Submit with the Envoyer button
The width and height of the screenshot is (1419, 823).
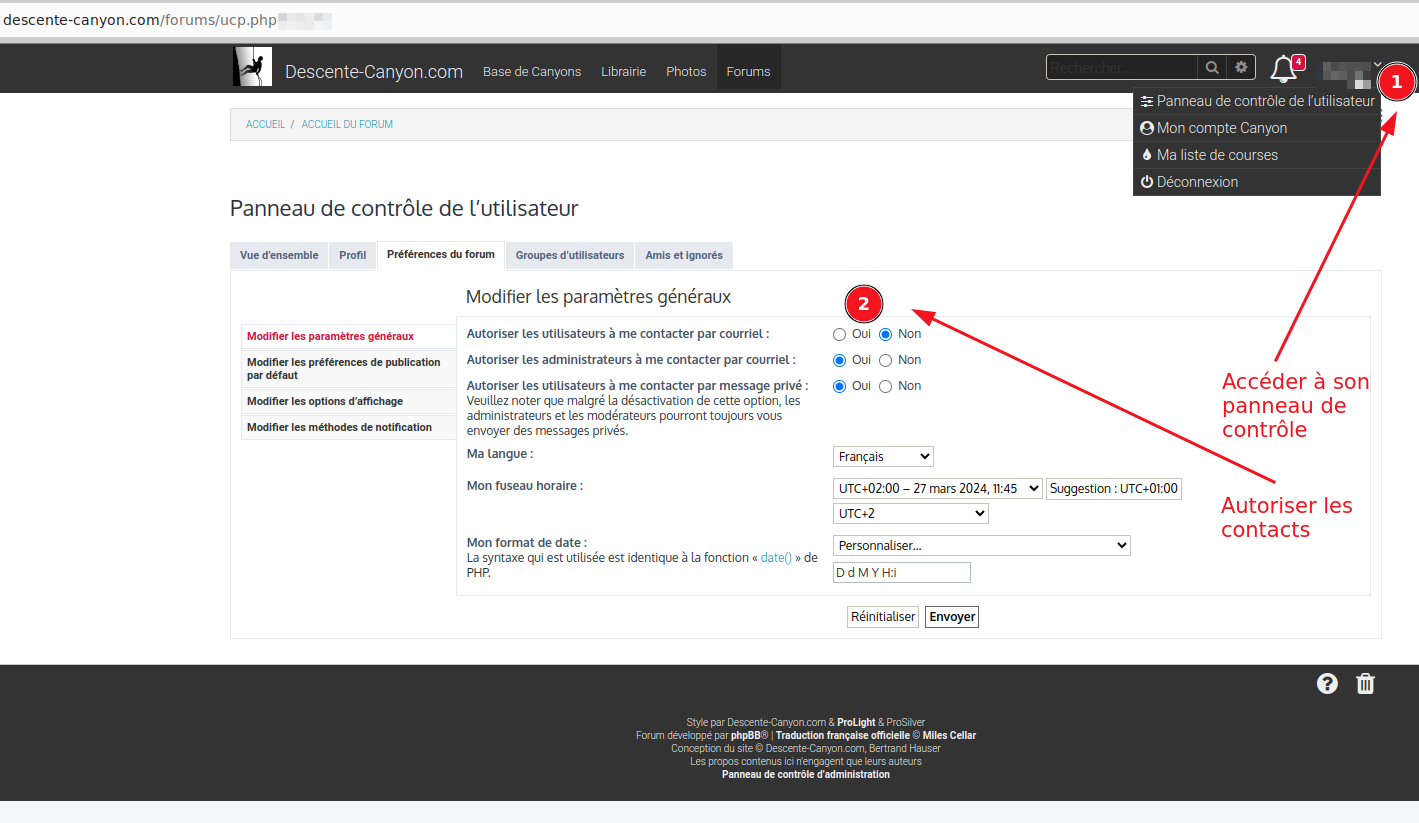952,617
